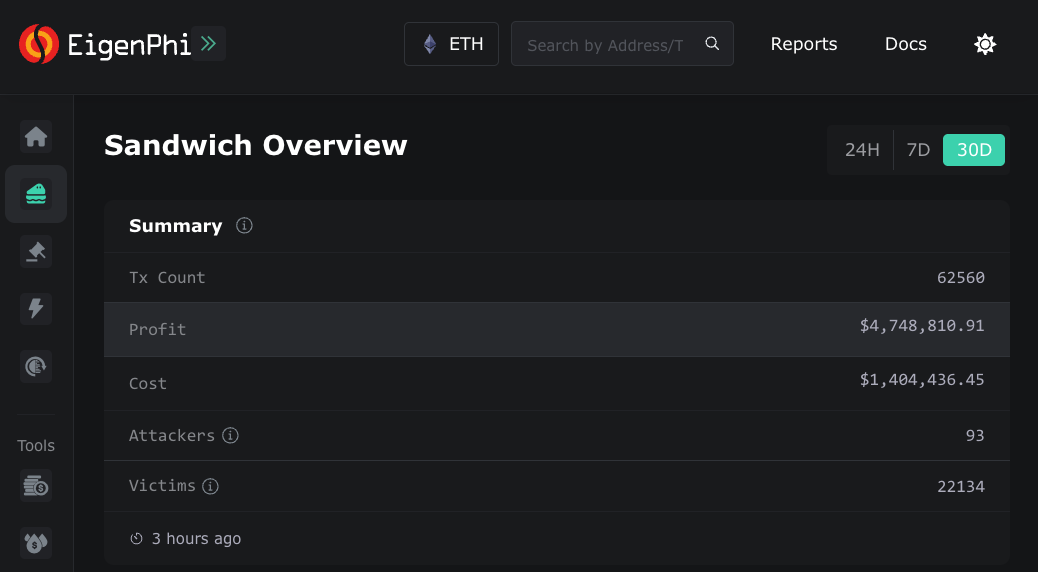Viewport: 1038px width, 572px height.
Task: Open the stacked coins tool icon
Action: click(x=36, y=487)
